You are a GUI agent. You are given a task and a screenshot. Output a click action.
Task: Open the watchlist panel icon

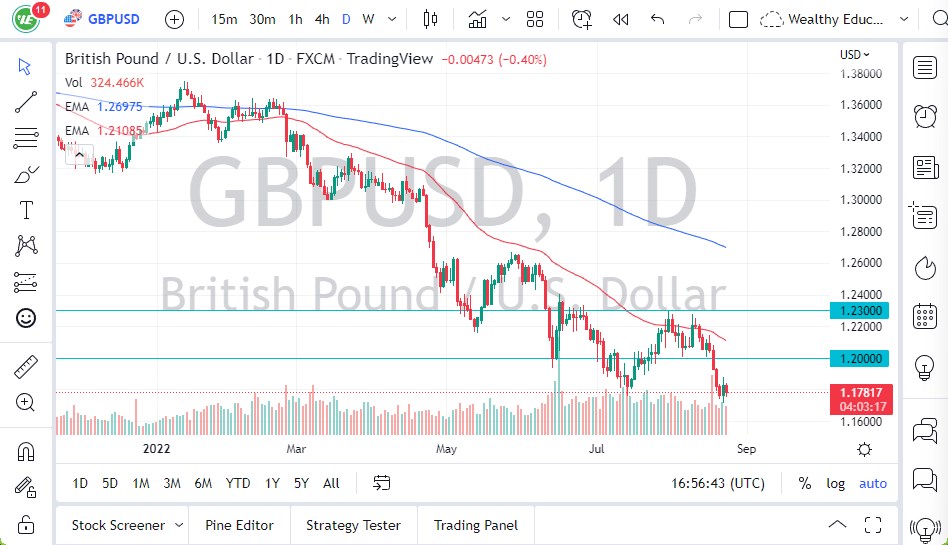(x=925, y=67)
